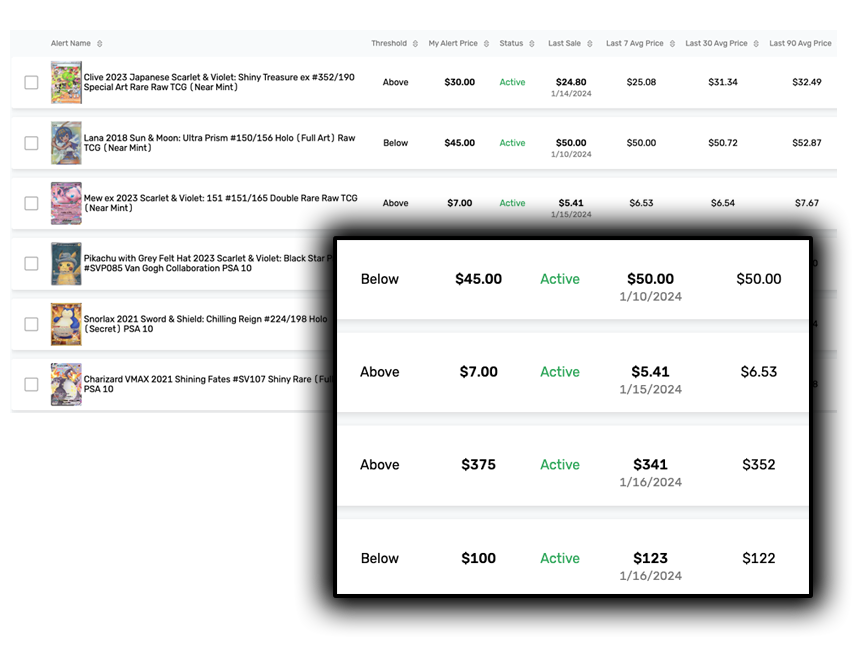Click the Alert Name column header
Screen dimensions: 858x649
point(71,43)
